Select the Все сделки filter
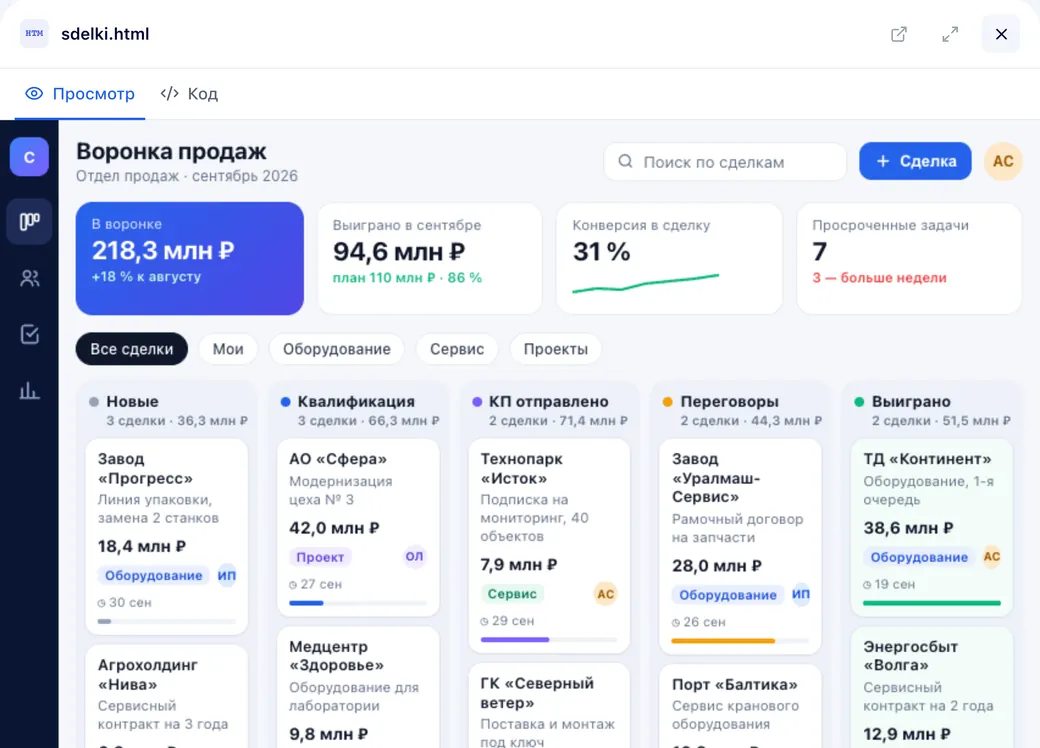This screenshot has width=1040, height=748. coord(131,349)
